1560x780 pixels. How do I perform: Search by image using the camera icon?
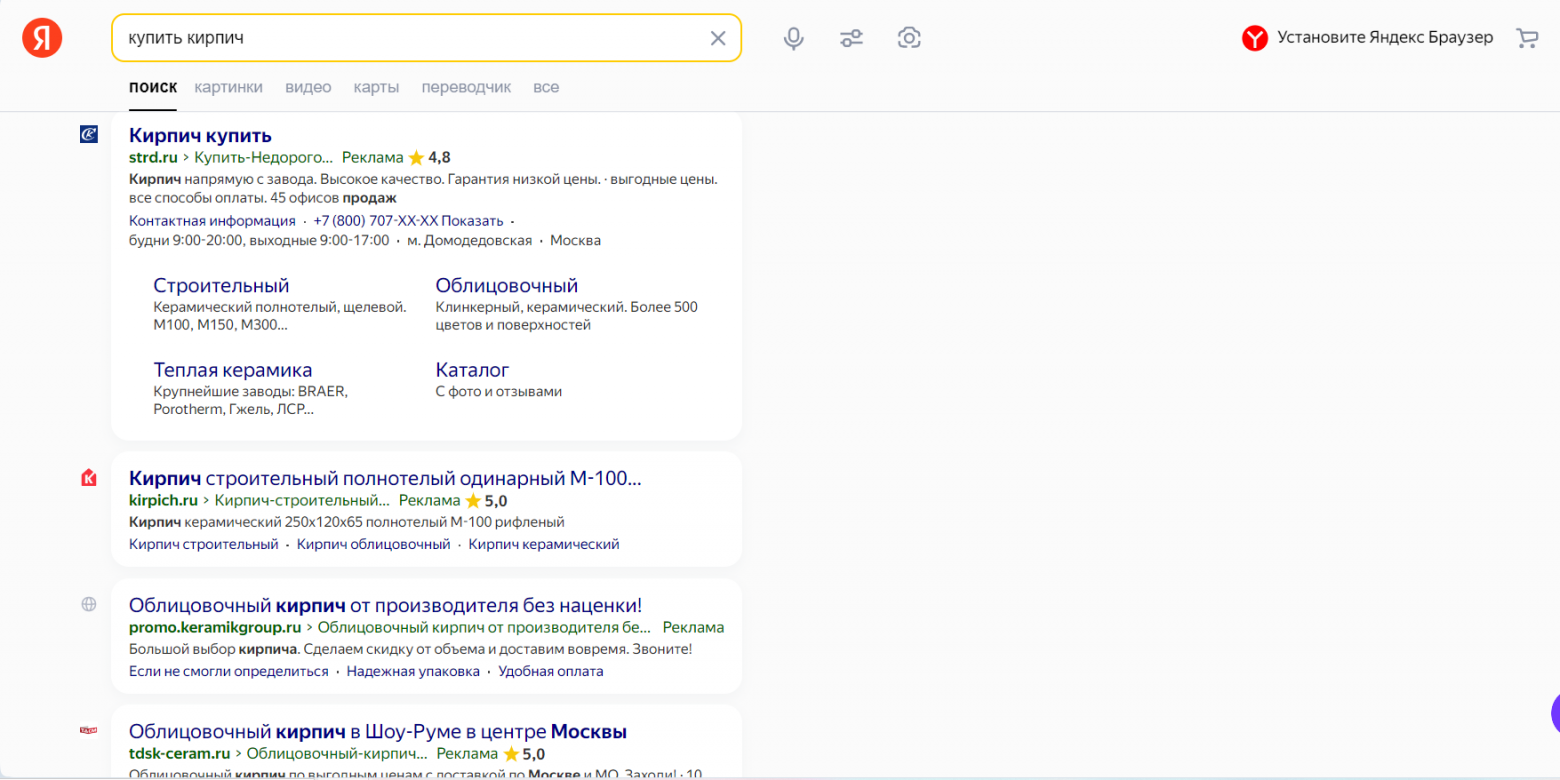[909, 38]
